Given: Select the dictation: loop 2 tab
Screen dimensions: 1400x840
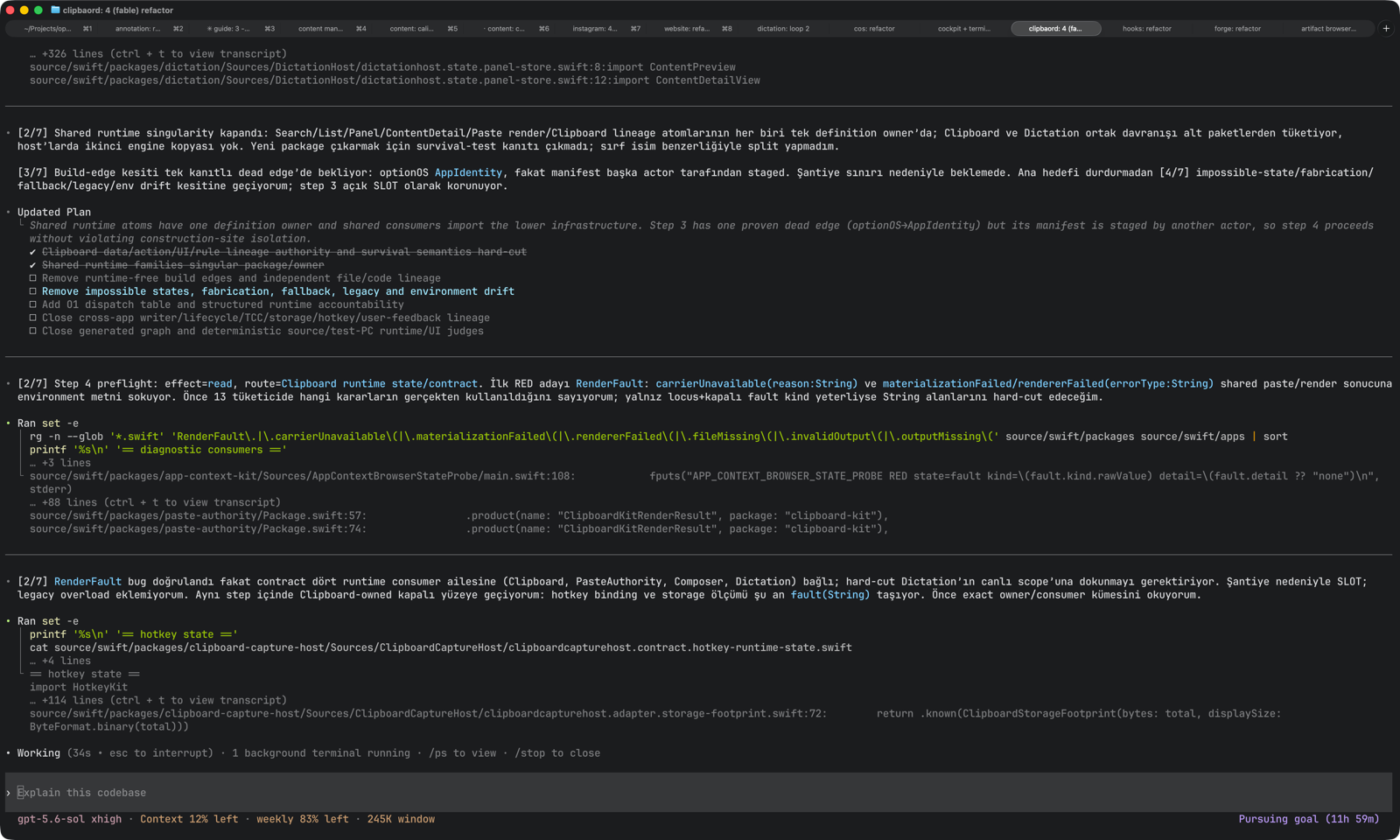Looking at the screenshot, I should [783, 29].
